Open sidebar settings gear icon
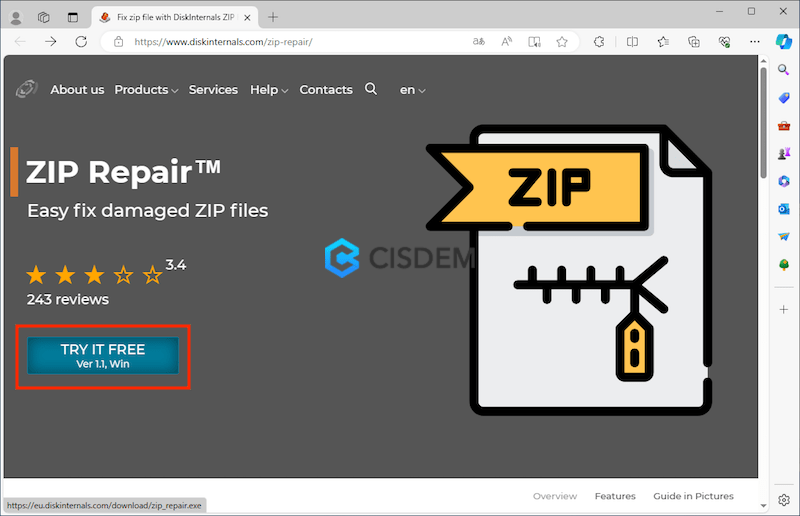The width and height of the screenshot is (800, 516). 783,499
